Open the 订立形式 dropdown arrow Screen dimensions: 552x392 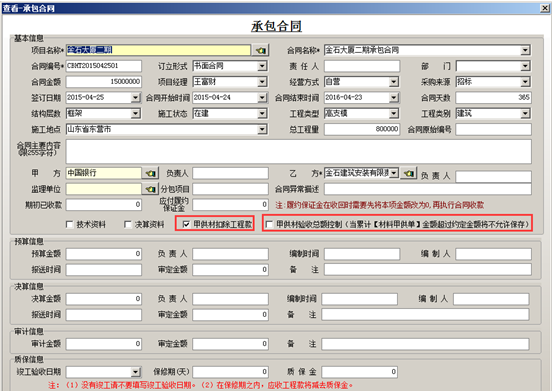pos(262,66)
